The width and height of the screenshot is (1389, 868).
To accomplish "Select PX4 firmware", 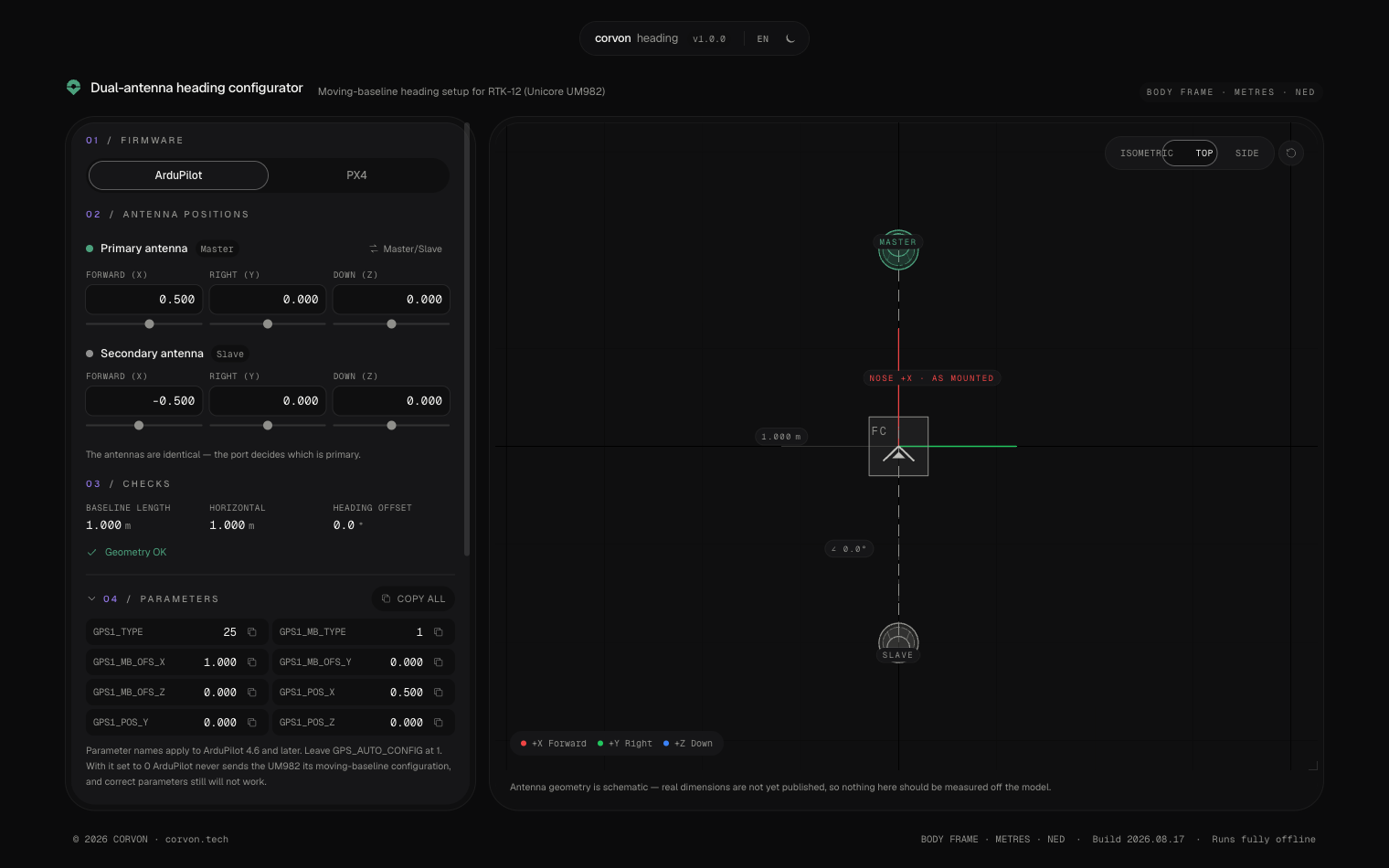I will 356,175.
